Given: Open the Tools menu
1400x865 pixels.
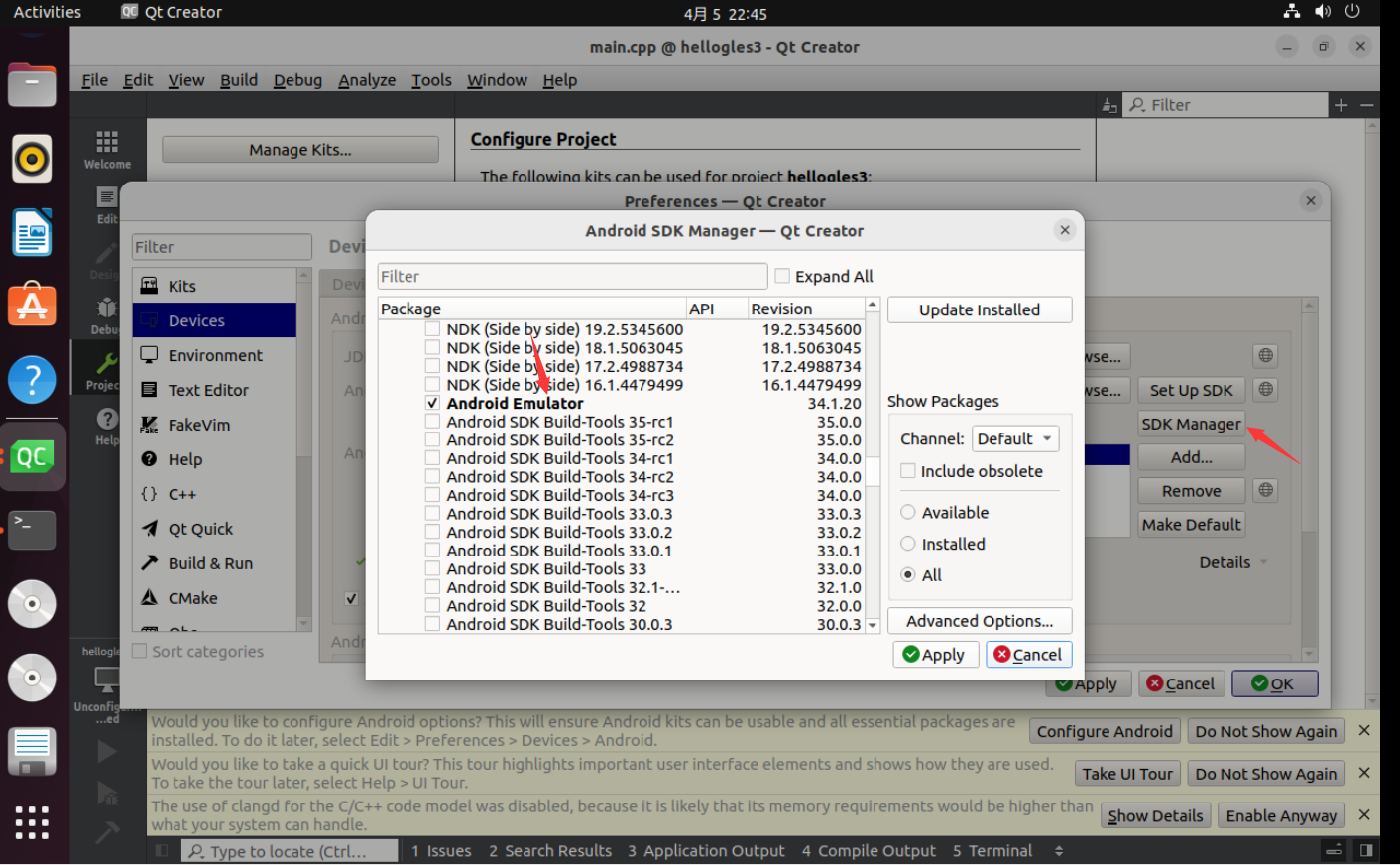Looking at the screenshot, I should click(x=431, y=80).
